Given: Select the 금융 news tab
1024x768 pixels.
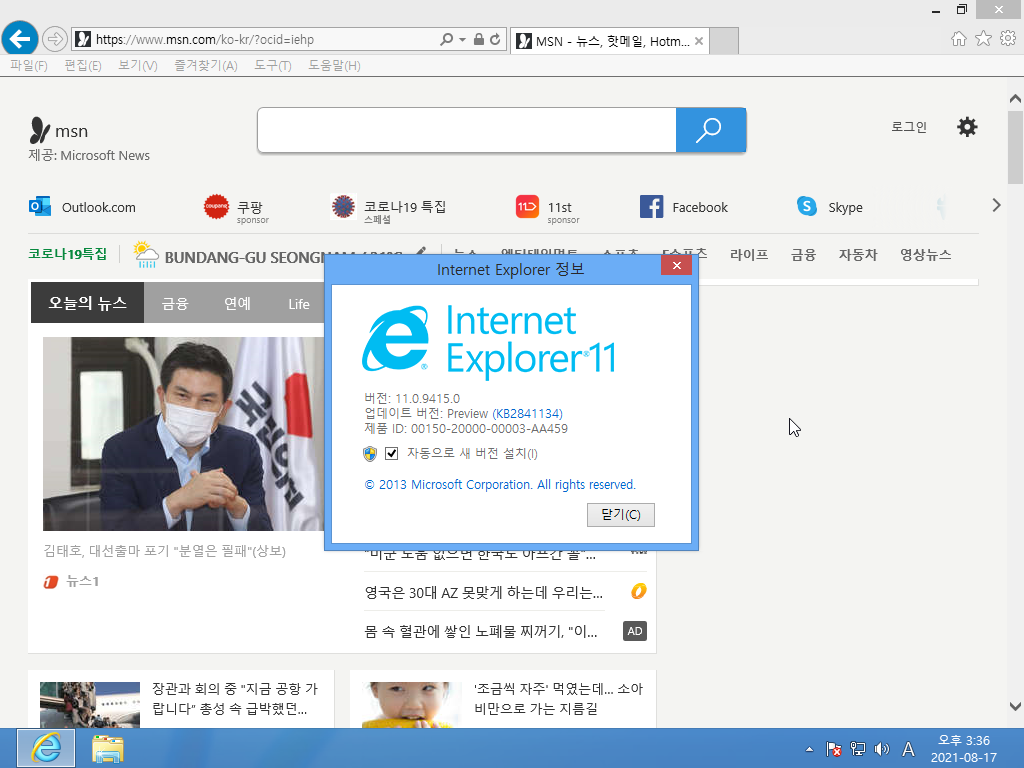Looking at the screenshot, I should pyautogui.click(x=175, y=303).
